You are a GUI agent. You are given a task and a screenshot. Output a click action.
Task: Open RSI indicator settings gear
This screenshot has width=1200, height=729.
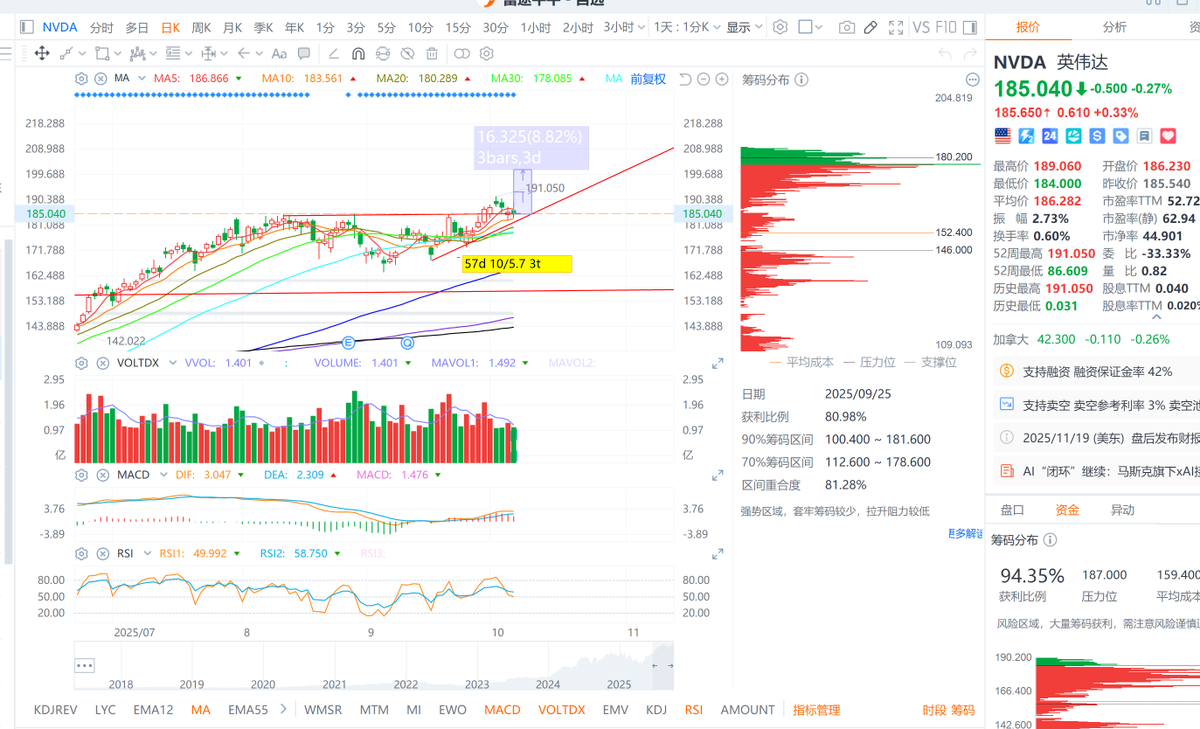pos(81,553)
